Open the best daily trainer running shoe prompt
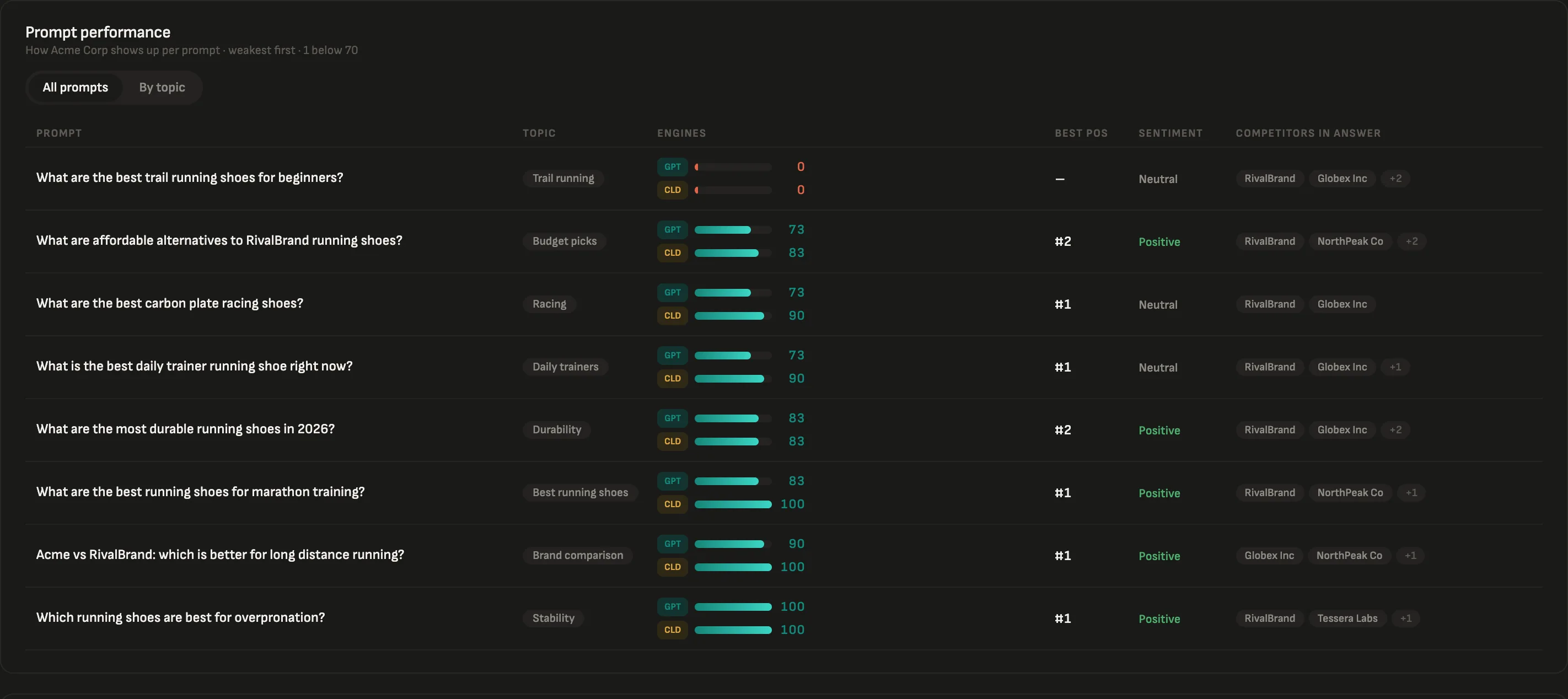The height and width of the screenshot is (699, 1568). coord(194,366)
